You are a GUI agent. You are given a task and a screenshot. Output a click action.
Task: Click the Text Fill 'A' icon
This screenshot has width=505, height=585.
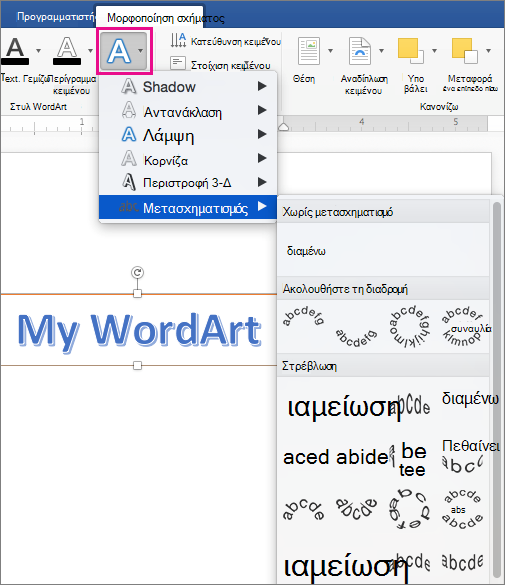pos(15,51)
